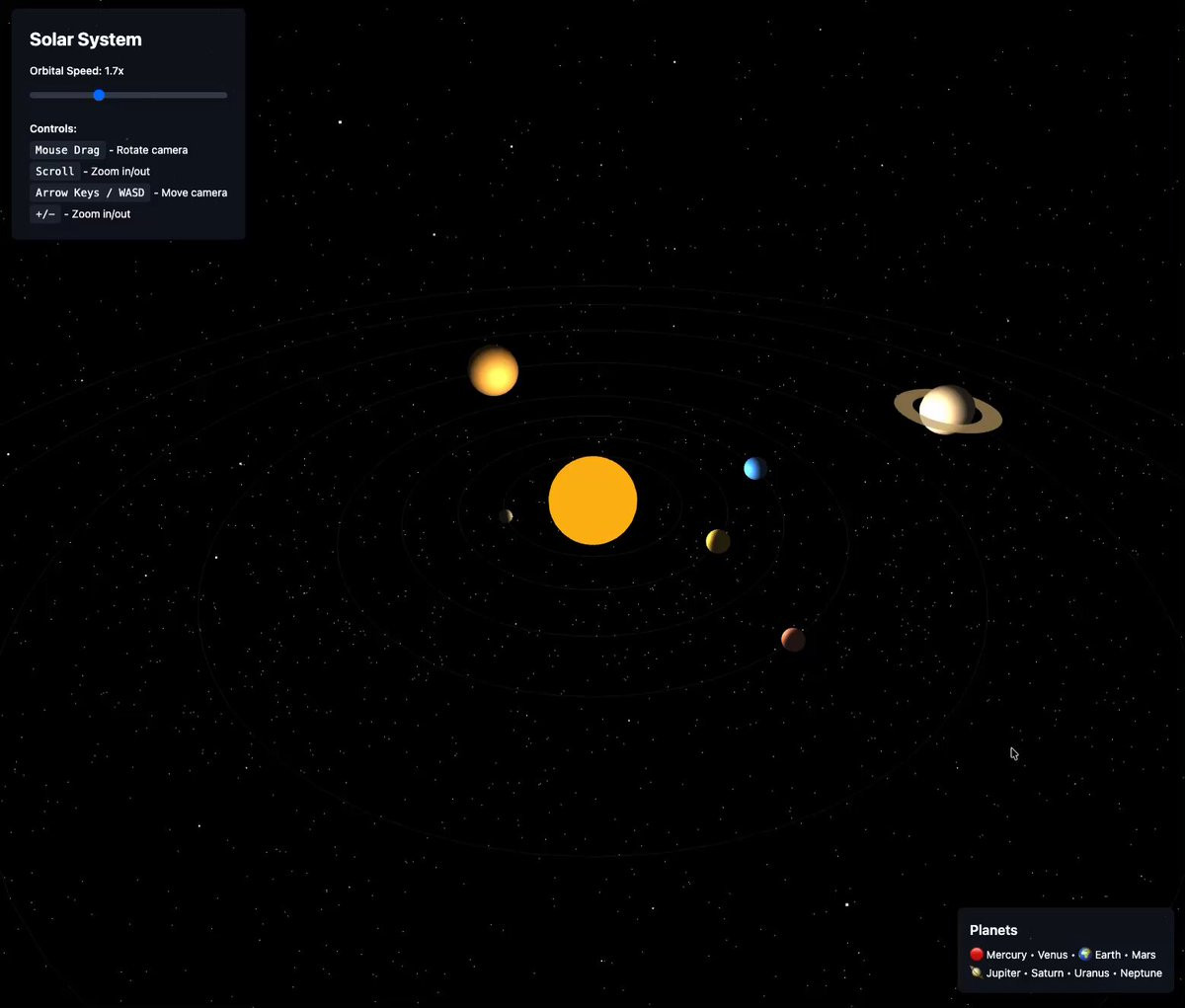Viewport: 1185px width, 1008px height.
Task: Click the reddish-brown planet in the scene
Action: [x=793, y=640]
